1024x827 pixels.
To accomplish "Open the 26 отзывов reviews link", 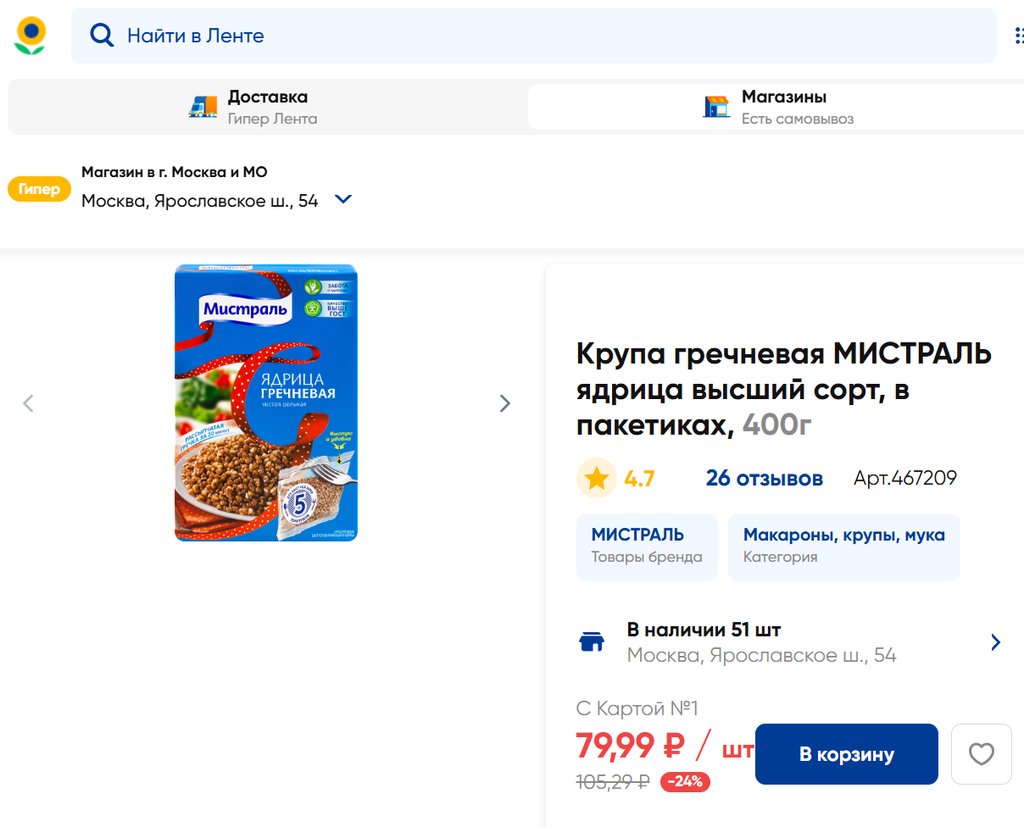I will point(764,479).
